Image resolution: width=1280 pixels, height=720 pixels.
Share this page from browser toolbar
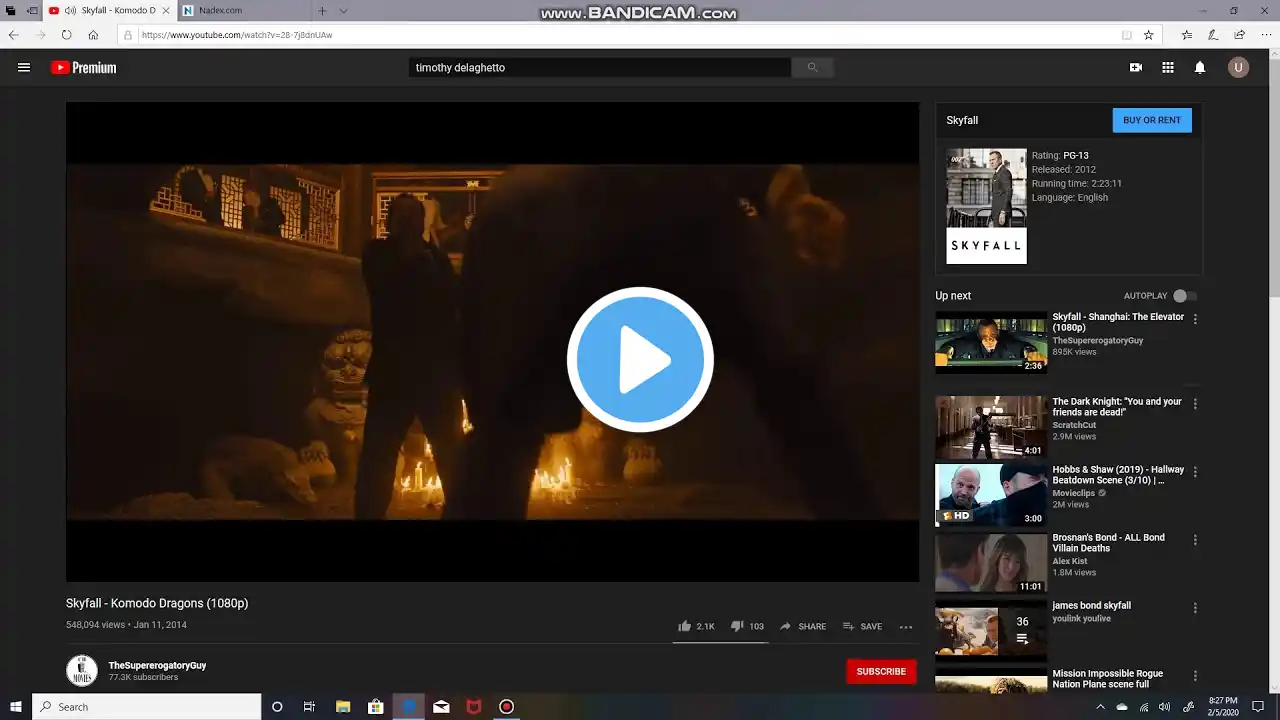coord(1240,35)
